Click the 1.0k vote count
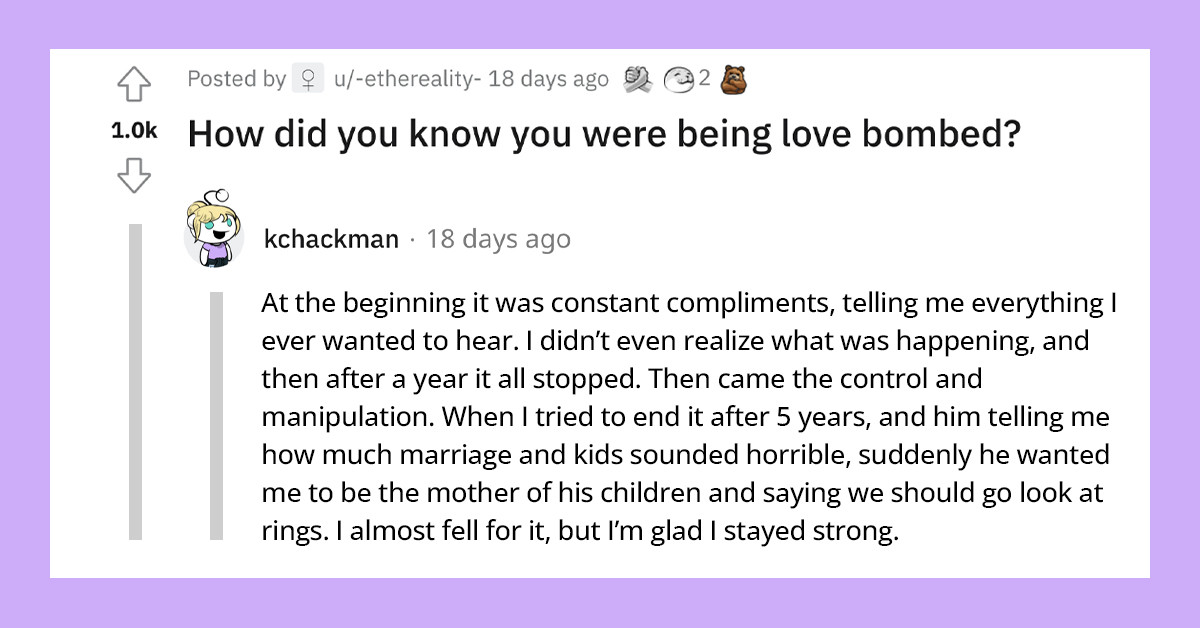 coord(133,131)
